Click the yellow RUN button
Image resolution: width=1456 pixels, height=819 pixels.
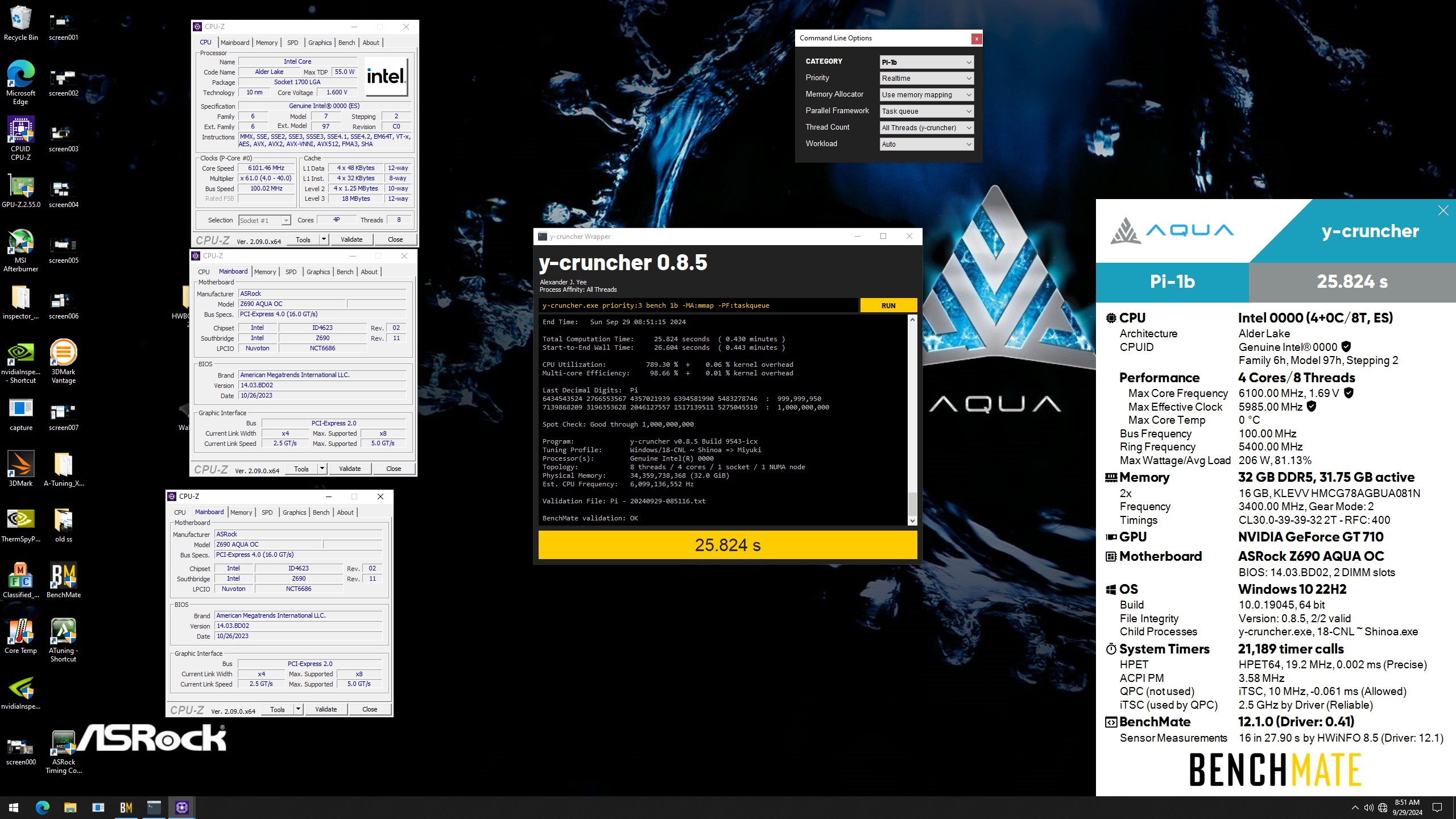click(888, 305)
